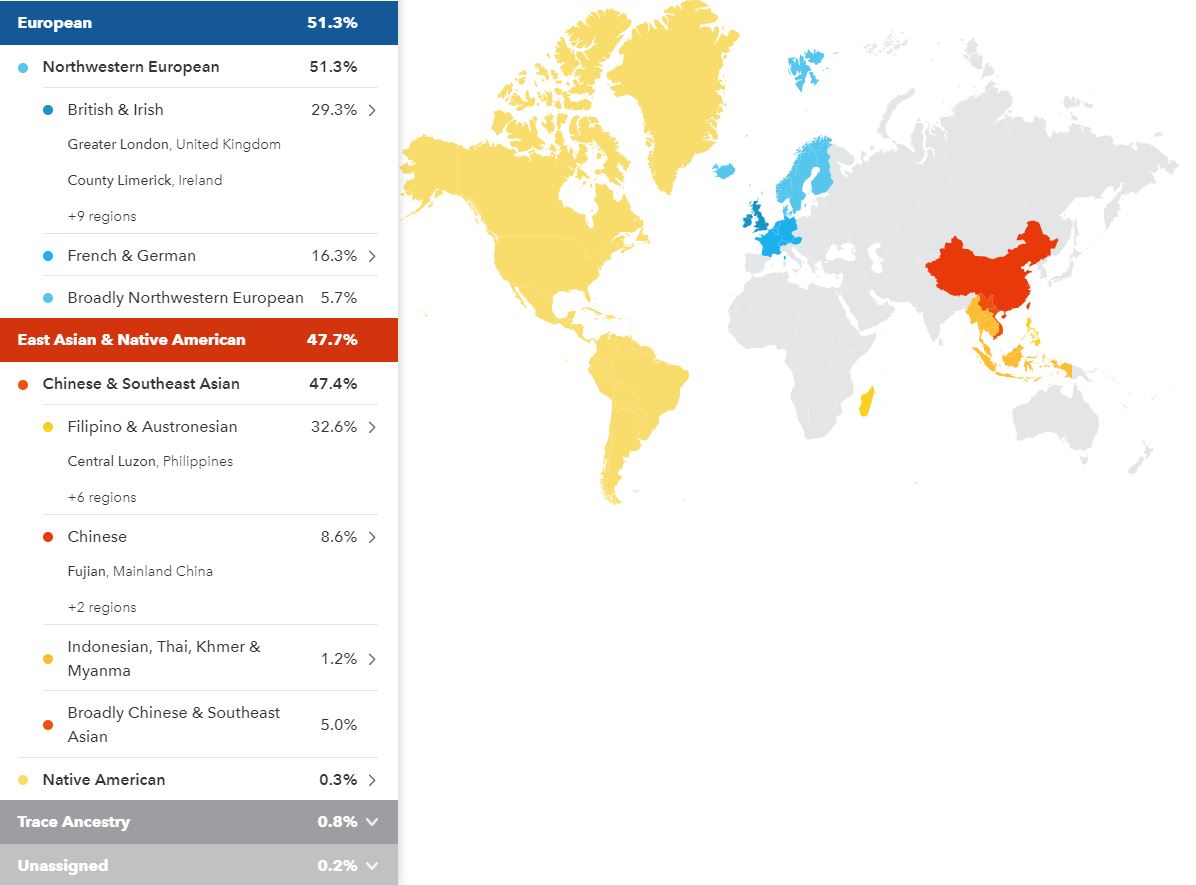The height and width of the screenshot is (885, 1196).
Task: Expand the Unassigned dropdown arrow
Action: coord(372,865)
